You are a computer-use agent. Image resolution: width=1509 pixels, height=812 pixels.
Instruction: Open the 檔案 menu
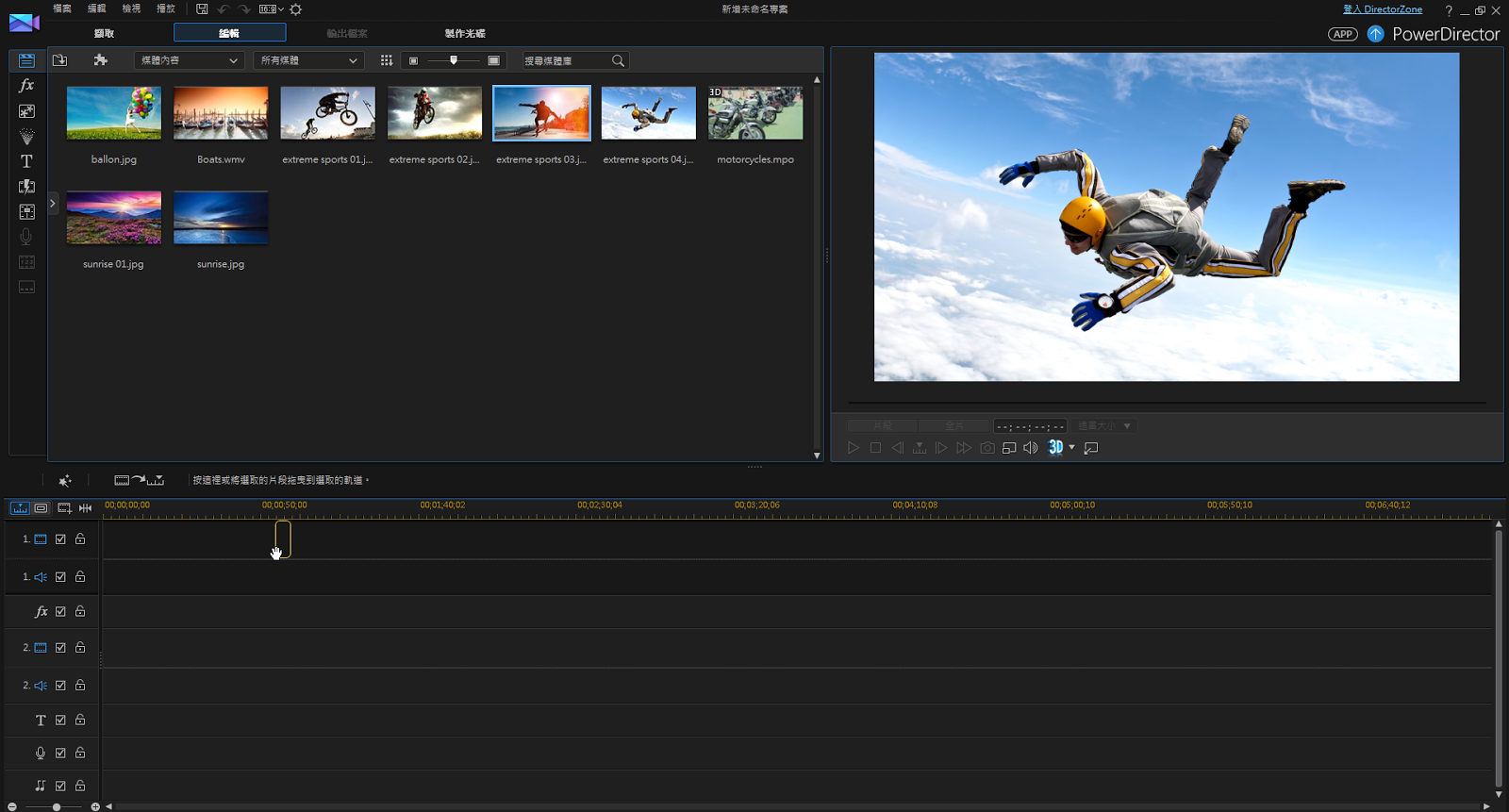[x=62, y=8]
